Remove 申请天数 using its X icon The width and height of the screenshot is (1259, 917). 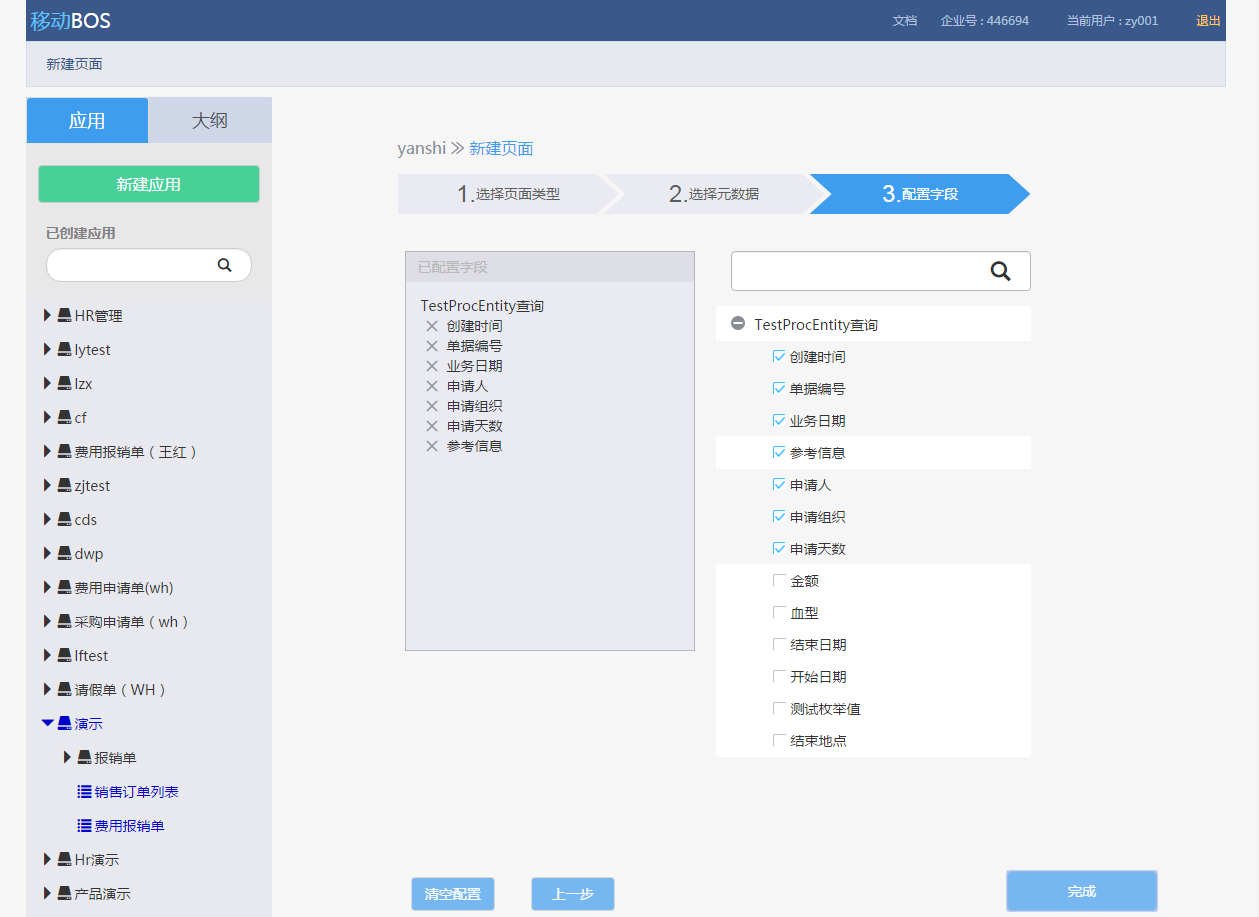pyautogui.click(x=432, y=426)
